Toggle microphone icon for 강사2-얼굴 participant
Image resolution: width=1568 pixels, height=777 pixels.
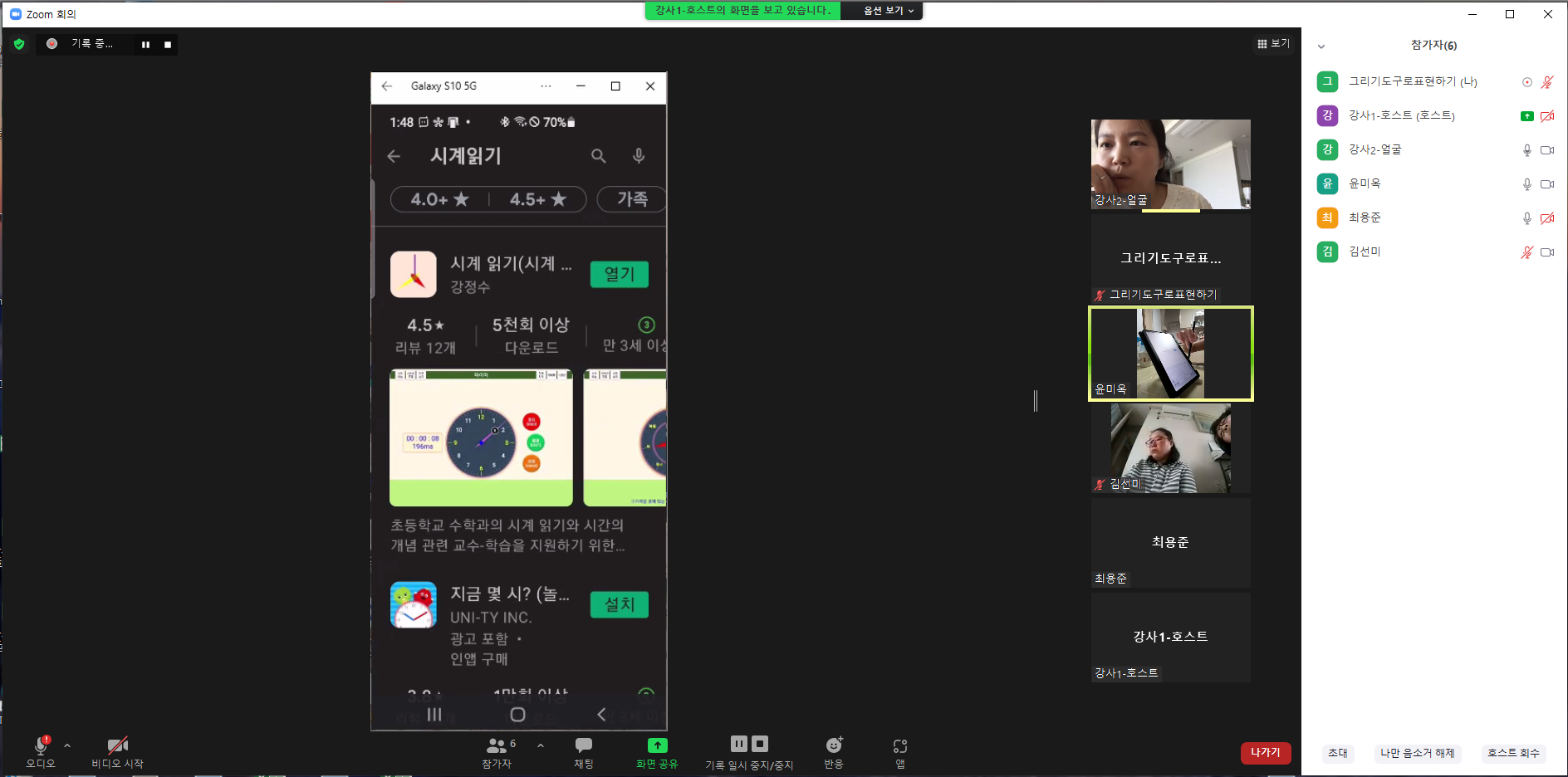coord(1526,150)
